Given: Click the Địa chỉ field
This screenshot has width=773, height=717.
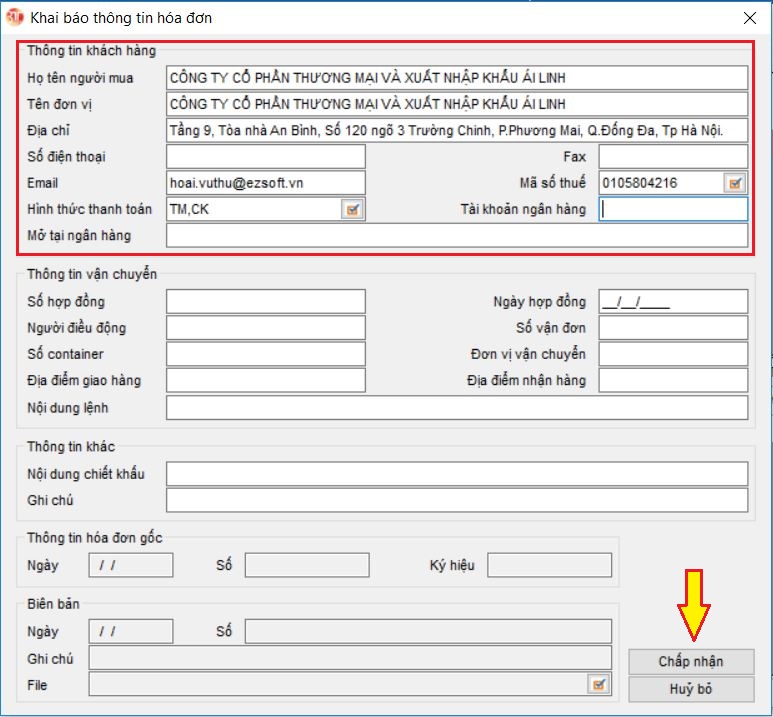Looking at the screenshot, I should coord(457,131).
